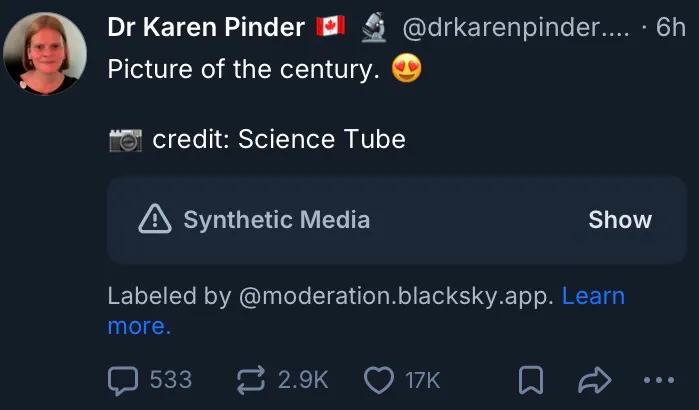Repost this post using the arrows icon
Image resolution: width=699 pixels, height=410 pixels.
click(x=248, y=379)
